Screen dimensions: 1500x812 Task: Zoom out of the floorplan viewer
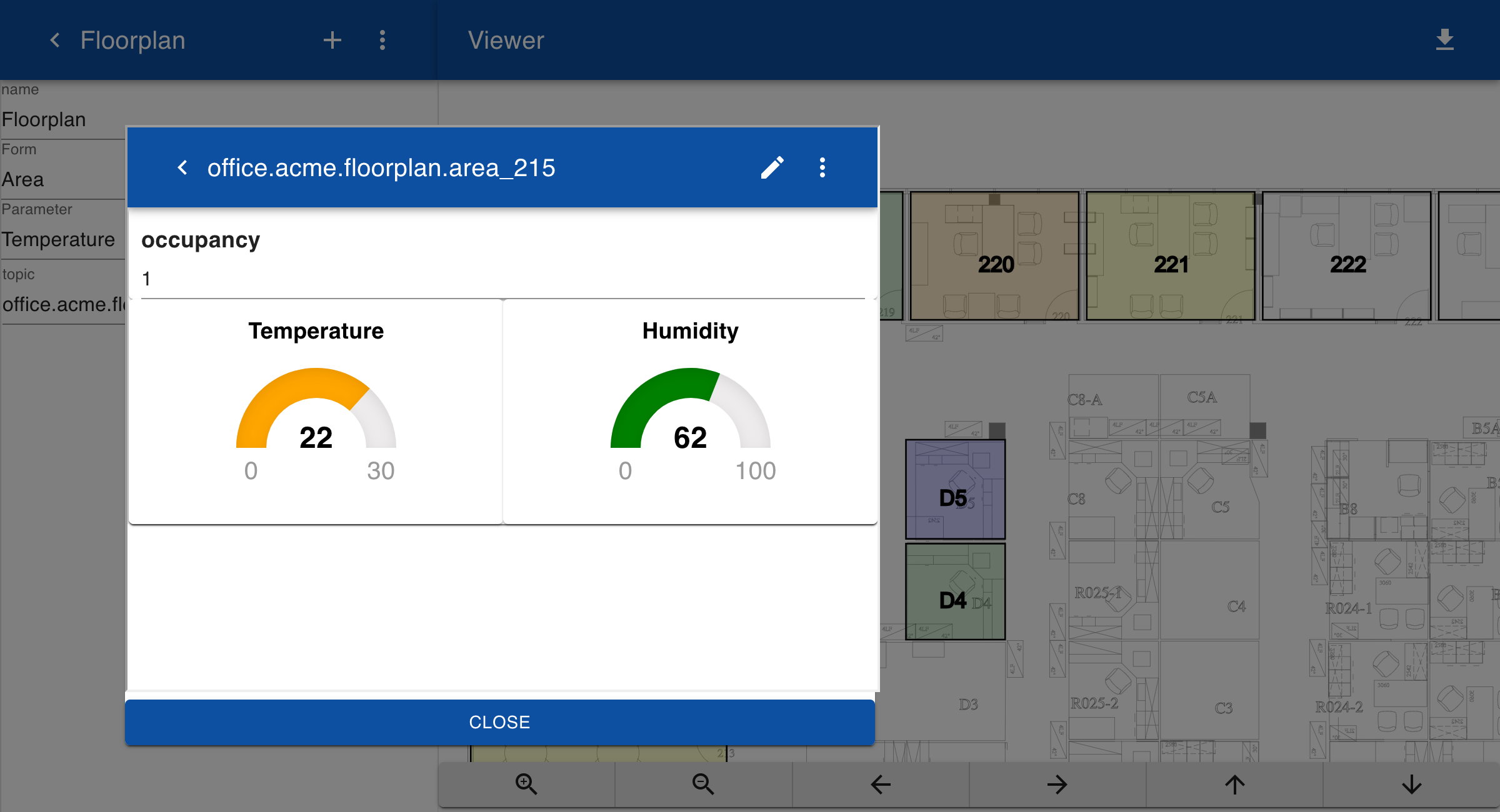703,784
